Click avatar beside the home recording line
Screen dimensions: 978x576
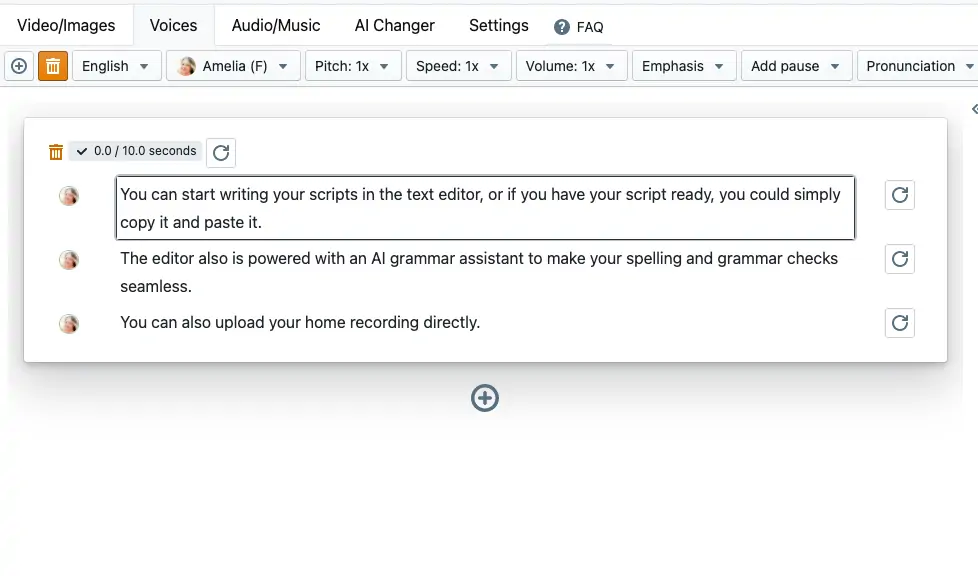click(x=69, y=323)
